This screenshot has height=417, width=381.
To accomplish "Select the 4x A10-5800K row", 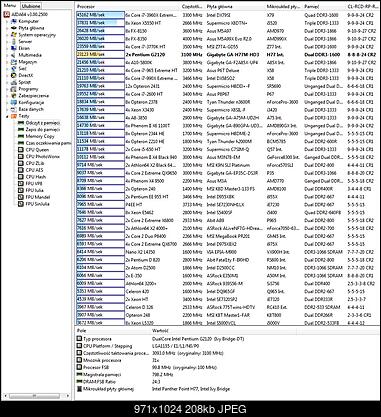I will [228, 62].
